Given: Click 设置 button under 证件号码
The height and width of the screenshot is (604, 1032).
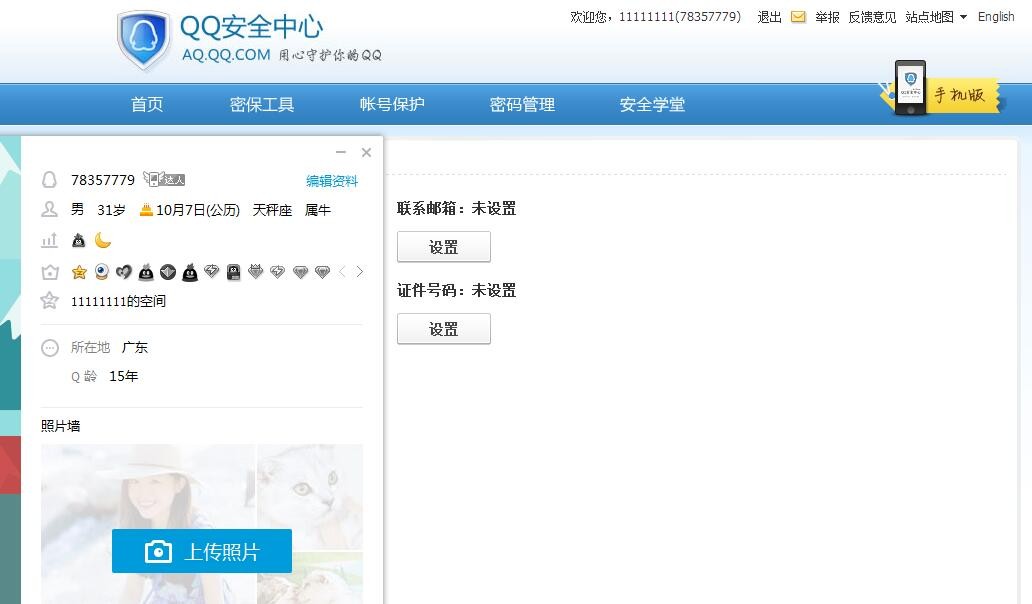Looking at the screenshot, I should coord(444,329).
